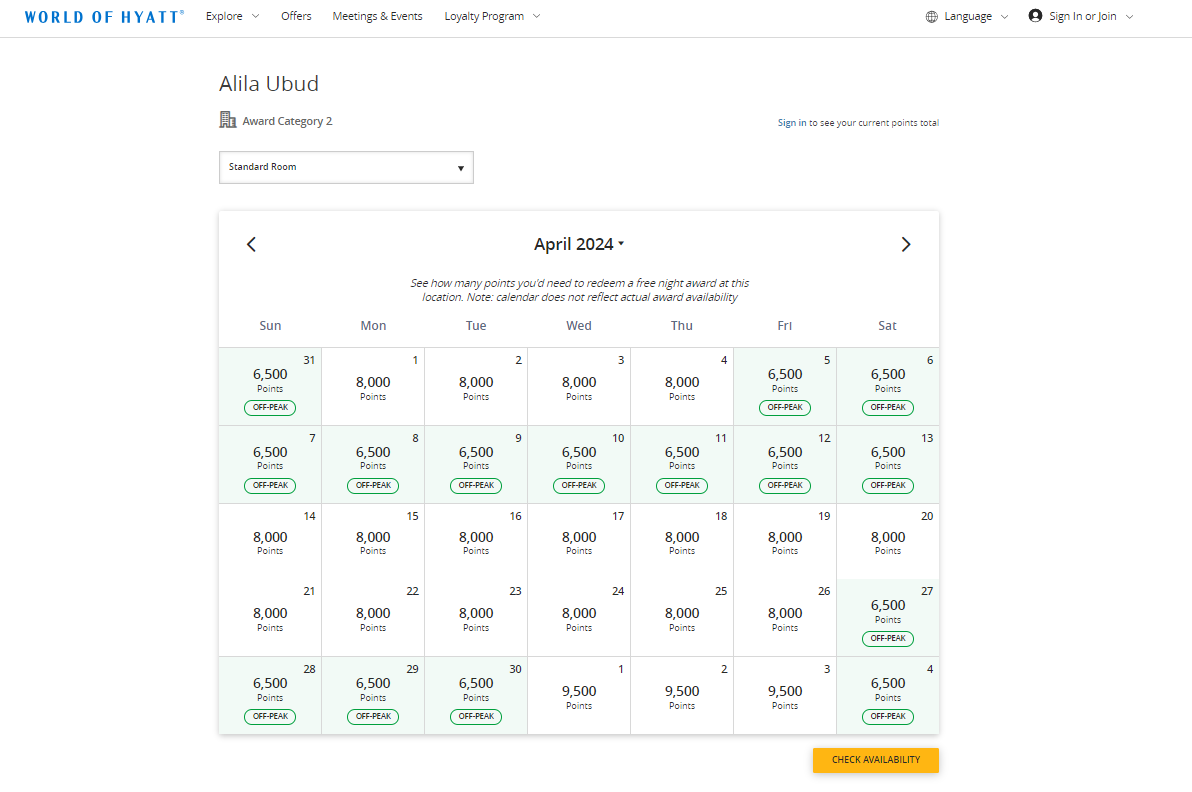Click the Check Availability button
1192x792 pixels.
(875, 760)
